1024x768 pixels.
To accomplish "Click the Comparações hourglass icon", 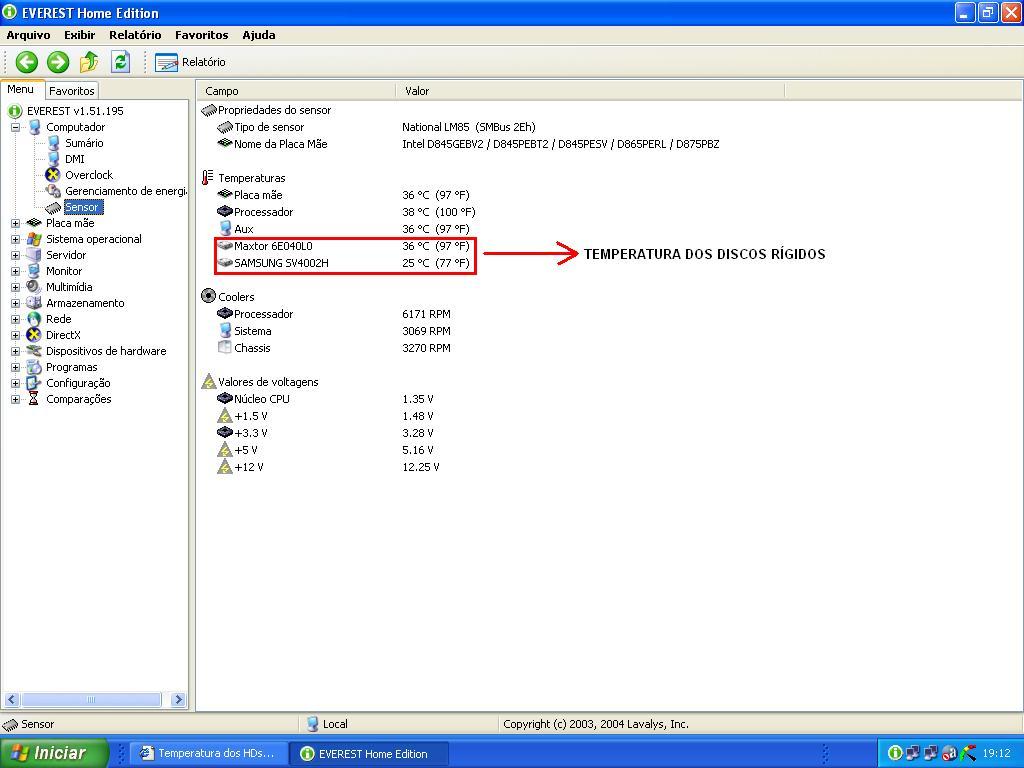I will tap(34, 399).
